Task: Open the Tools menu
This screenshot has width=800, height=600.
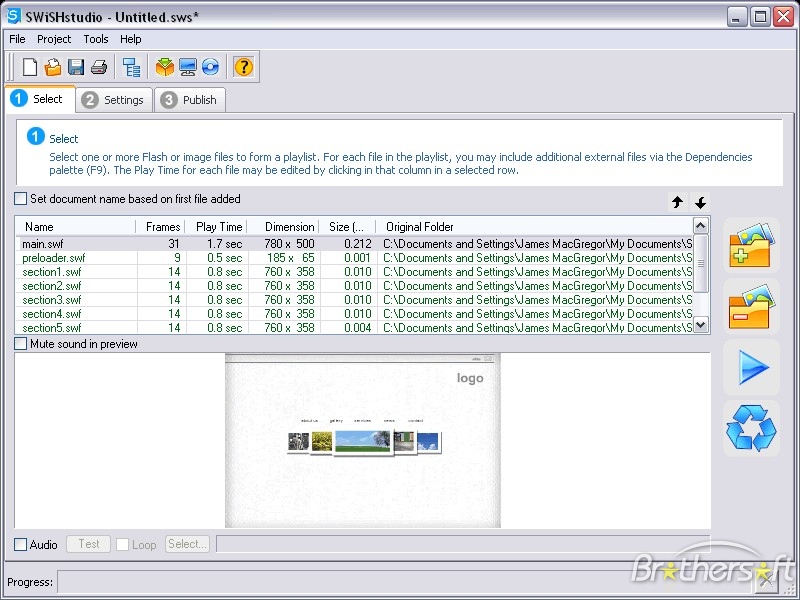Action: [x=96, y=39]
